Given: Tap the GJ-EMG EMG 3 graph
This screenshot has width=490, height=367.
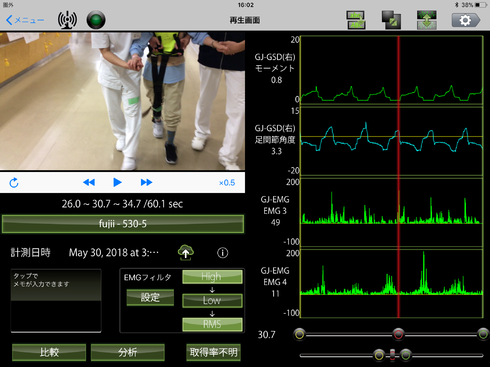Looking at the screenshot, I should pos(392,212).
